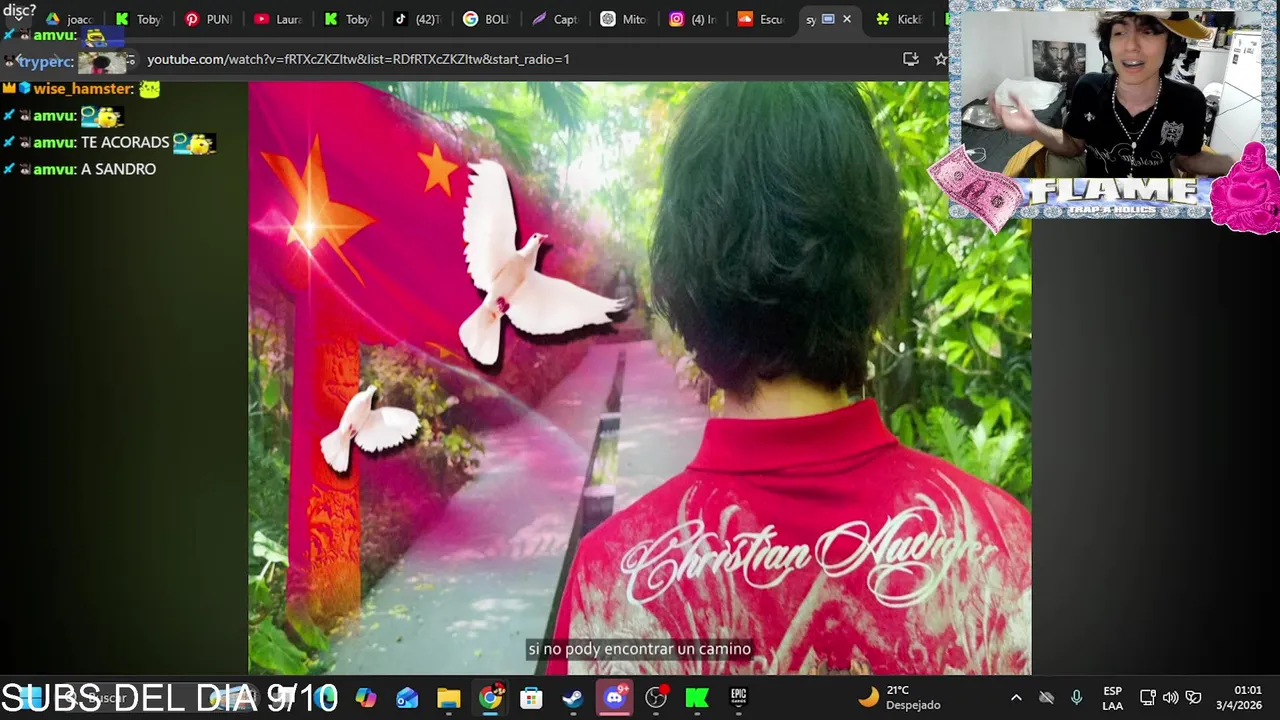Open Steam from the taskbar
This screenshot has width=1280, height=720.
573,698
